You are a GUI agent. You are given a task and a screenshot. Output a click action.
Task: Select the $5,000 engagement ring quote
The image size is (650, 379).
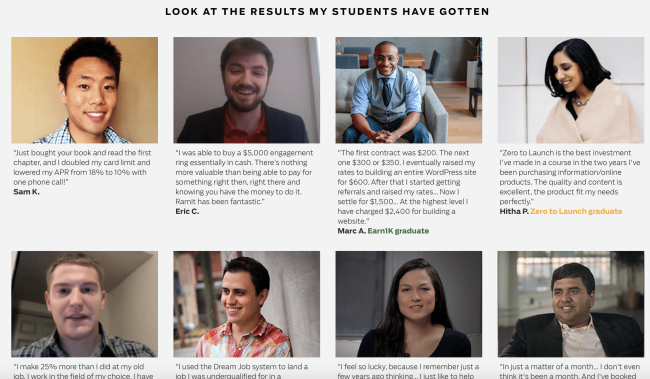click(244, 177)
